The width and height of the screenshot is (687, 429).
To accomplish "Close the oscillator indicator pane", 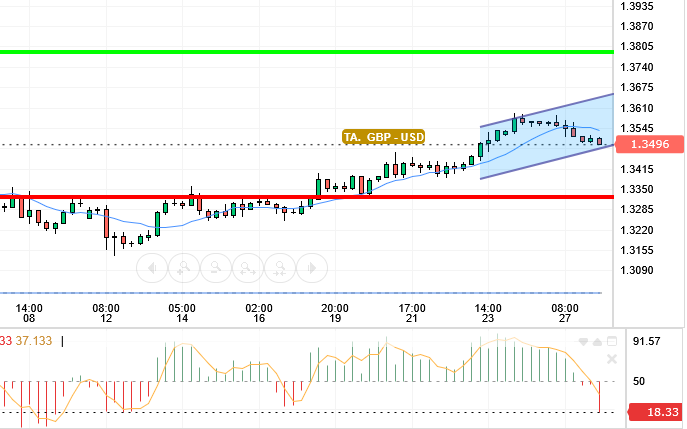I will (612, 360).
